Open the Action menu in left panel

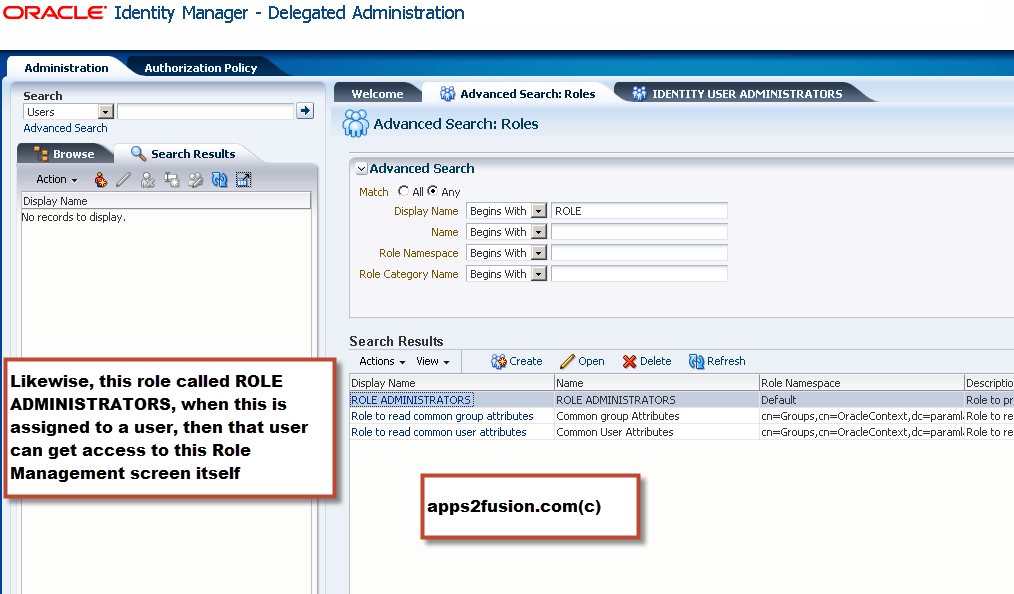coord(57,180)
